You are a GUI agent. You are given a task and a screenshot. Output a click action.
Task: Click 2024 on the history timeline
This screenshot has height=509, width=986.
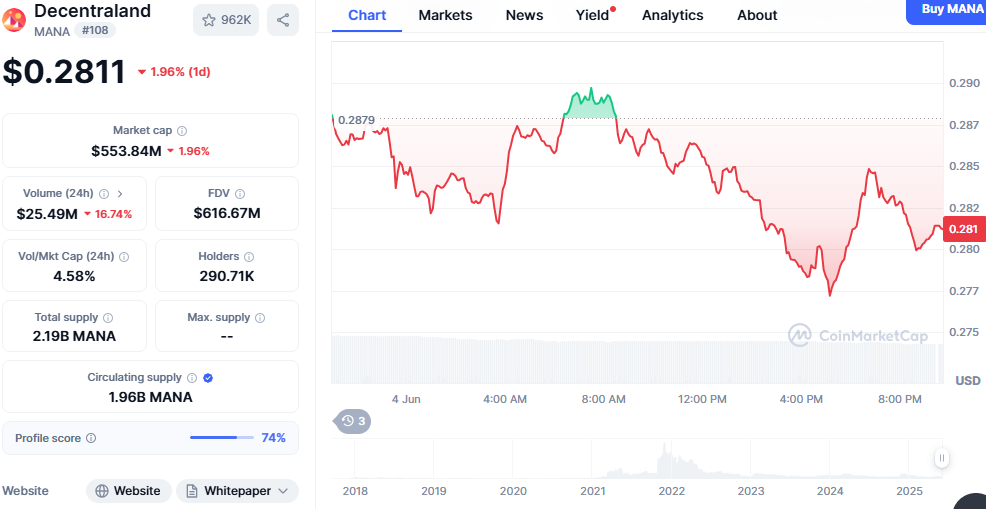point(829,491)
